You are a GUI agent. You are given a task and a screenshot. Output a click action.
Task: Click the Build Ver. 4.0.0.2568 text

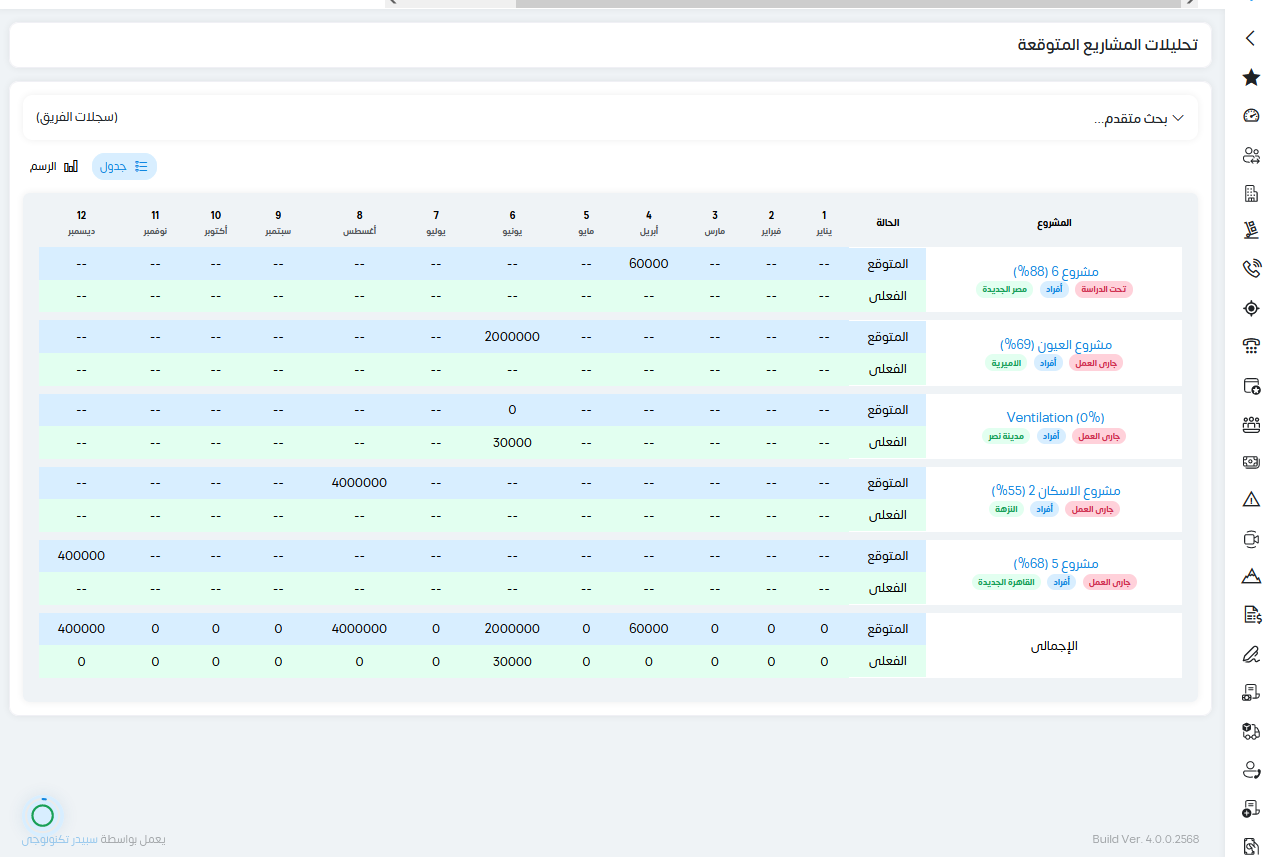1145,840
